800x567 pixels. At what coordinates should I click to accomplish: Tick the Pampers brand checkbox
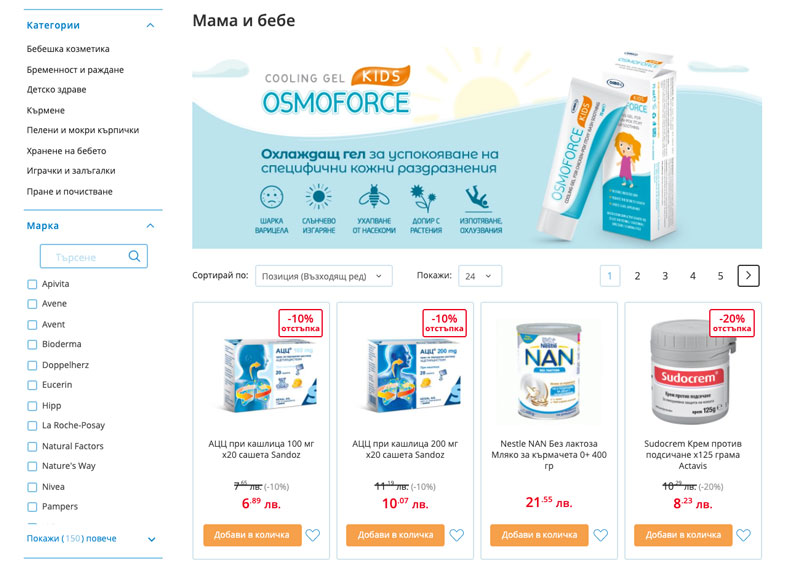[x=32, y=507]
